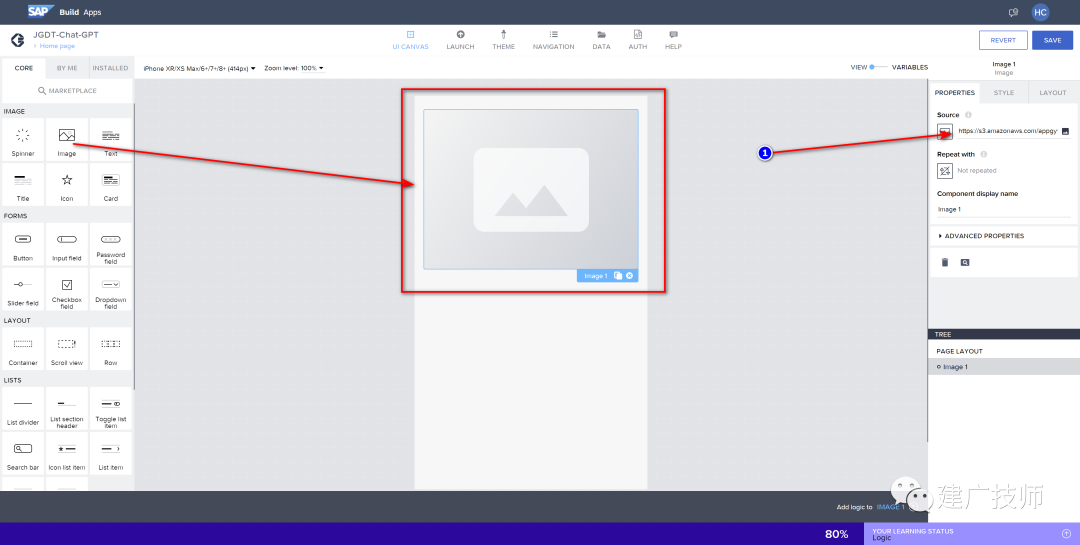
Task: Switch to the Style panel tab
Action: click(x=1004, y=92)
